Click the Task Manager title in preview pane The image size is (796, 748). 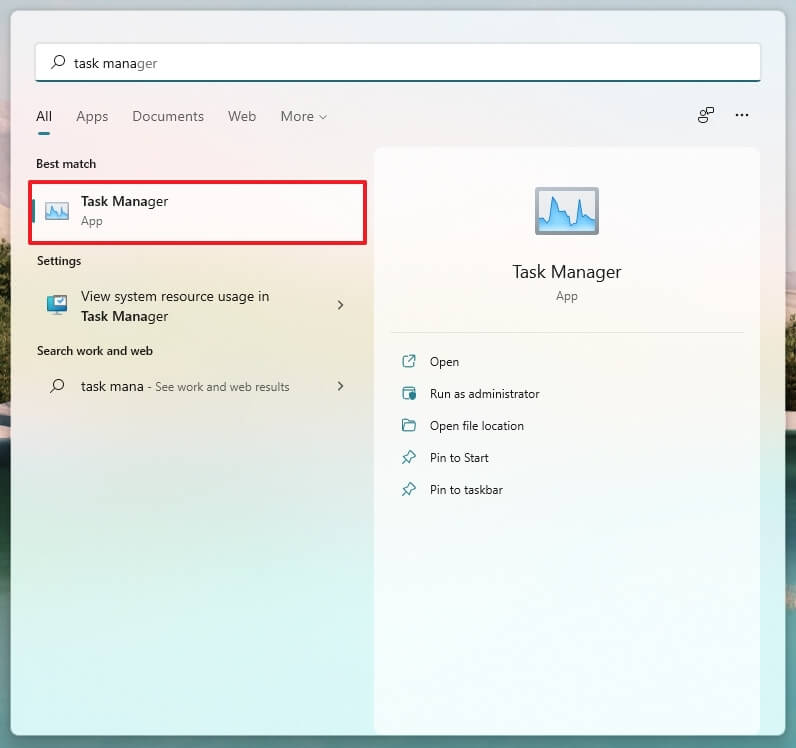tap(567, 272)
